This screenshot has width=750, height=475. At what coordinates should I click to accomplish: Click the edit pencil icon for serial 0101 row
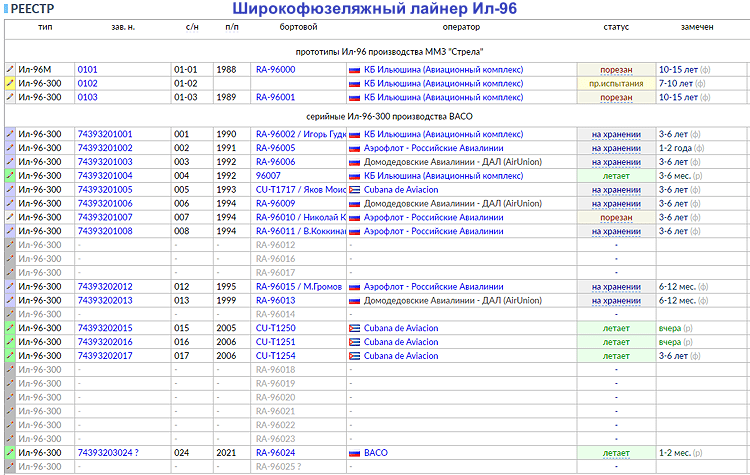(x=10, y=69)
